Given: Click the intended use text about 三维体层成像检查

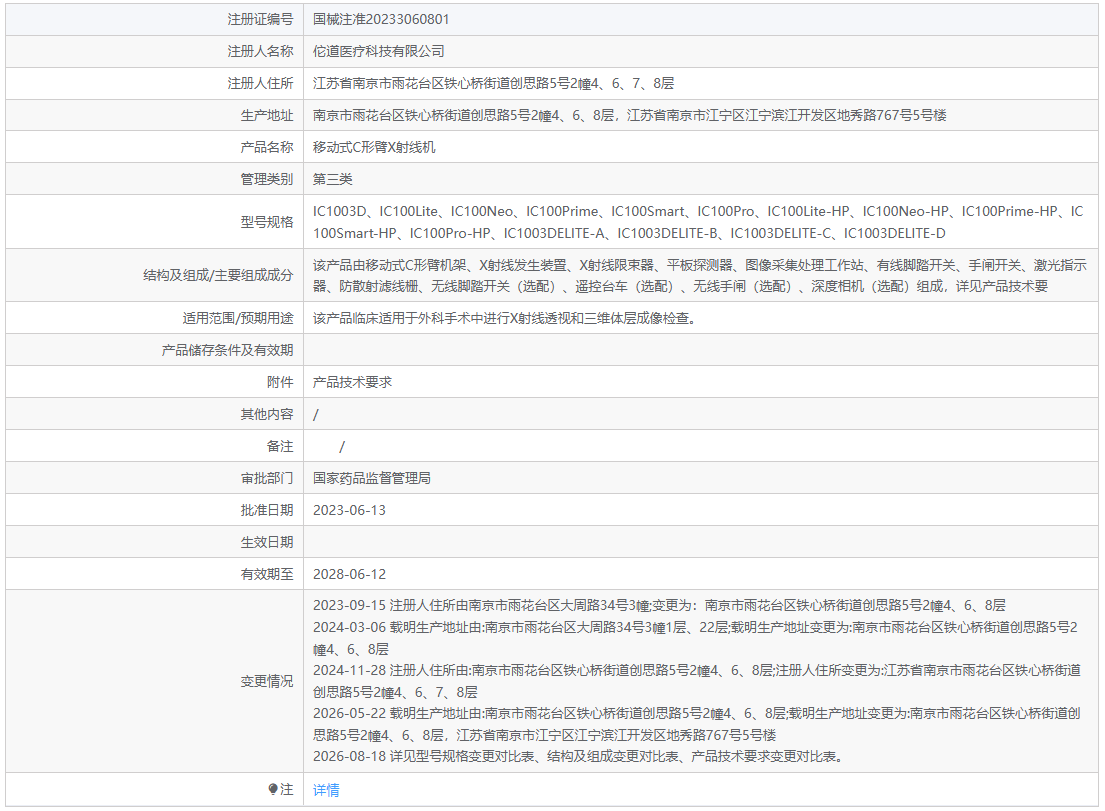Looking at the screenshot, I should (x=505, y=318).
